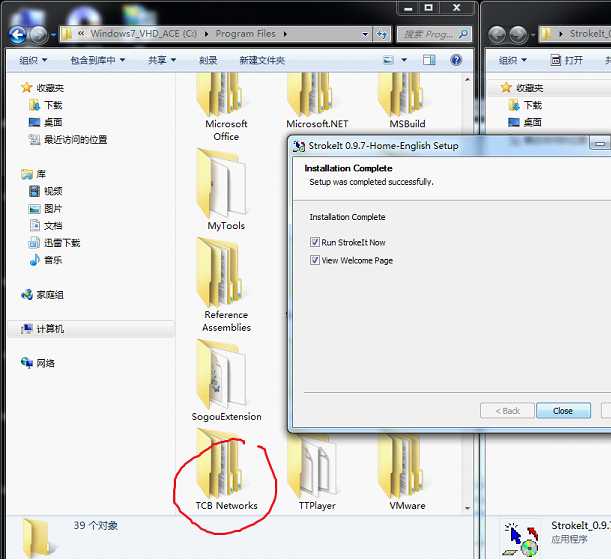Select the TTPlayer folder

click(317, 473)
